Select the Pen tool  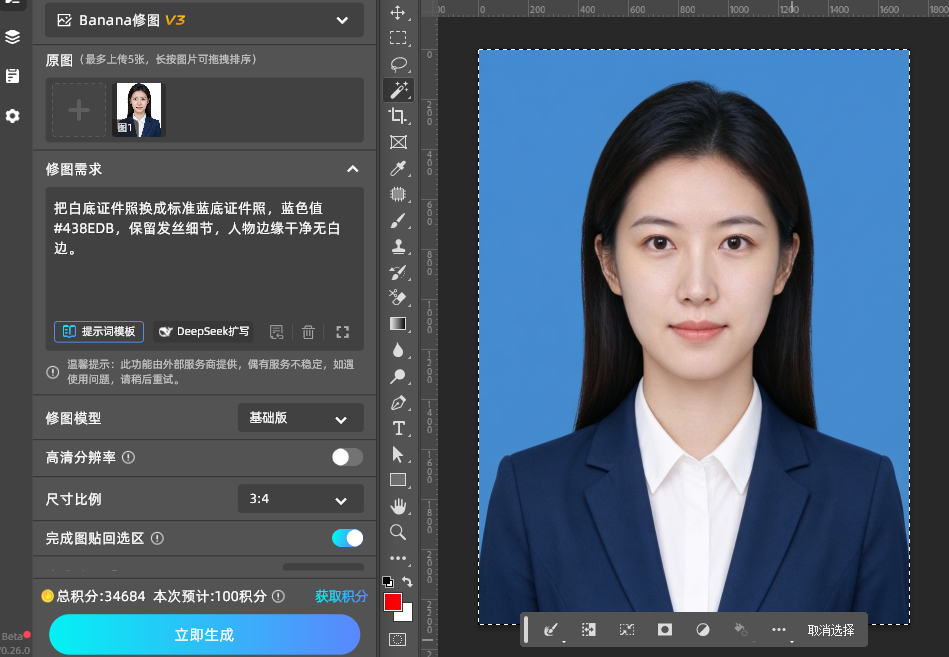398,402
